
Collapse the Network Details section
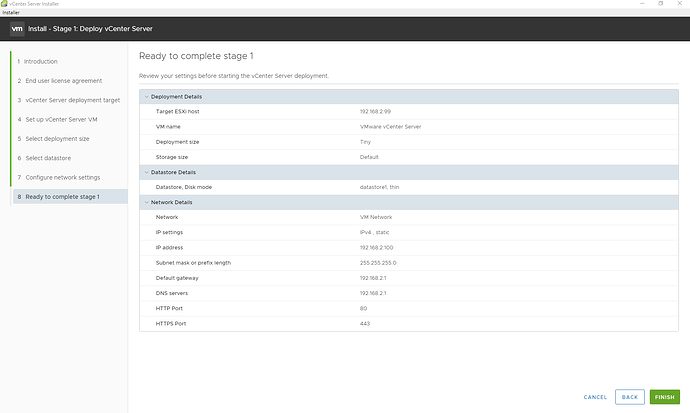coord(145,202)
